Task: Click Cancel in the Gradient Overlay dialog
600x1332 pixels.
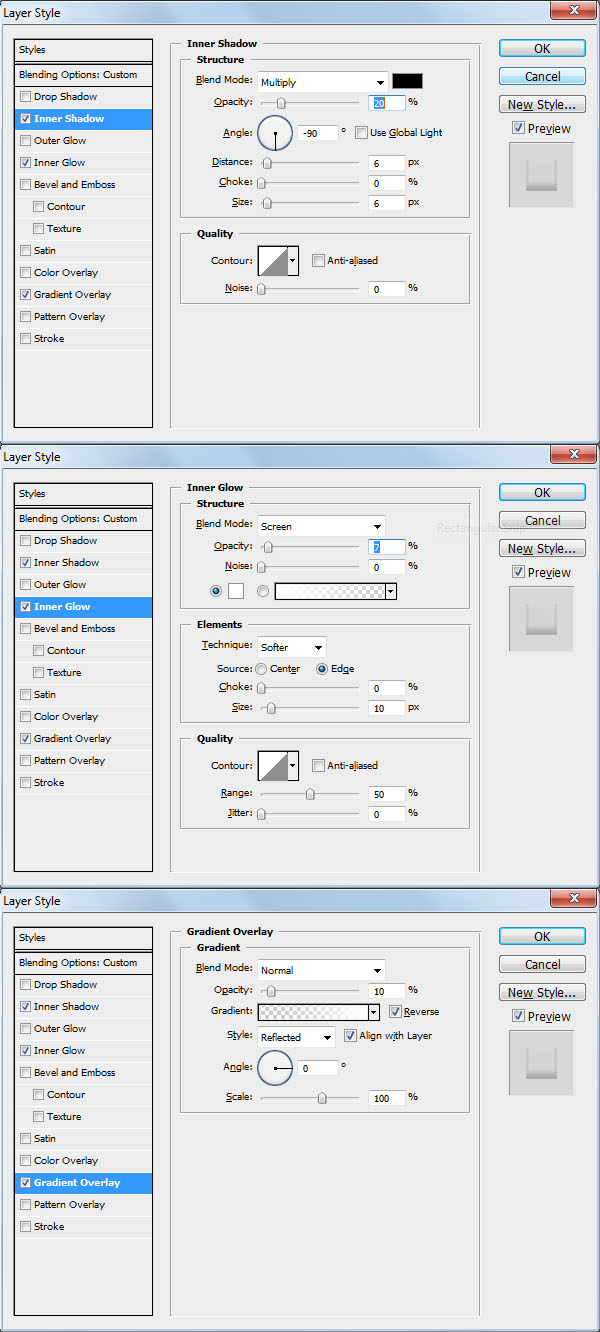Action: (x=542, y=964)
